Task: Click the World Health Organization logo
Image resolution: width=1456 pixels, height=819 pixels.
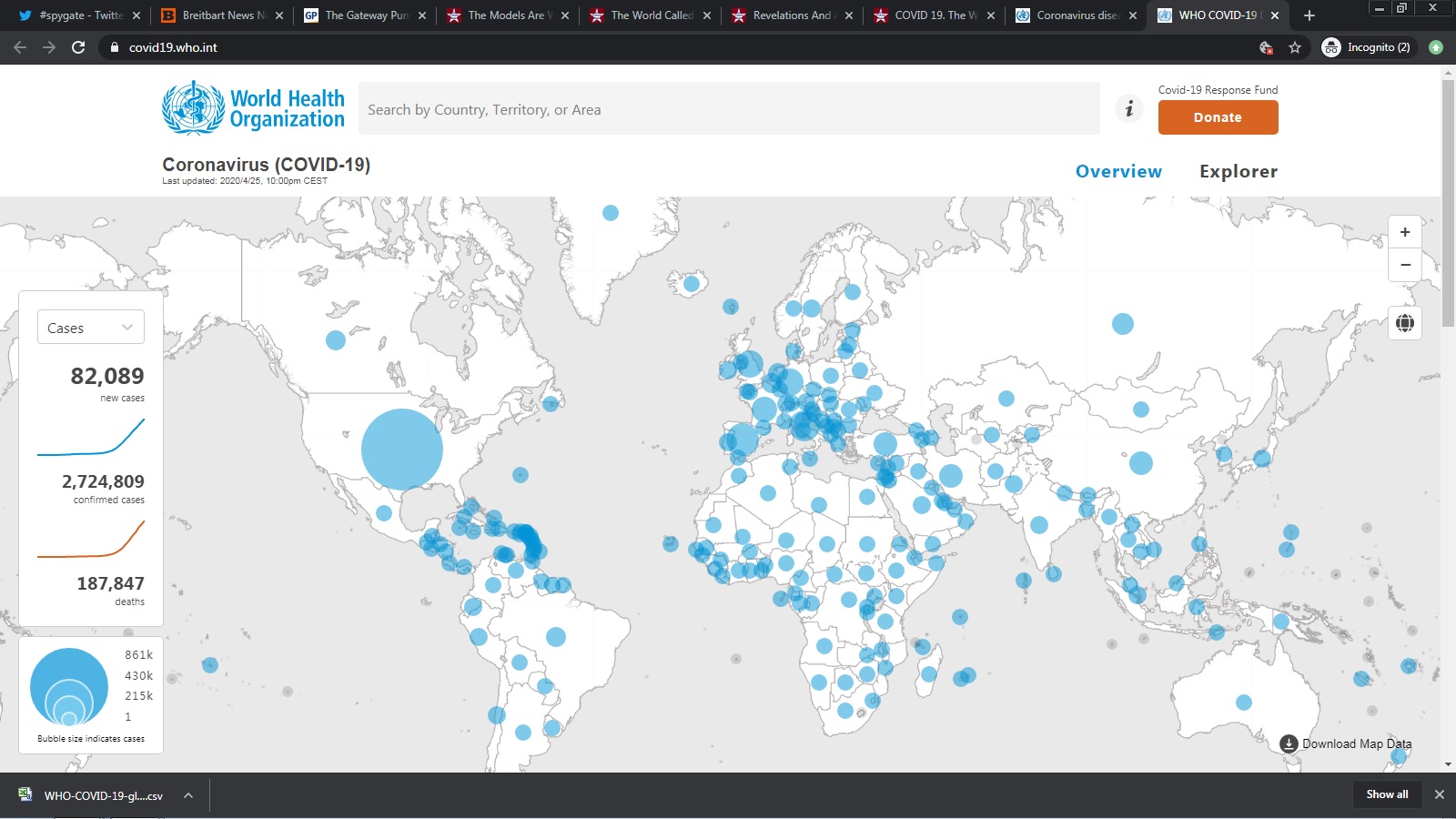Action: tap(253, 108)
